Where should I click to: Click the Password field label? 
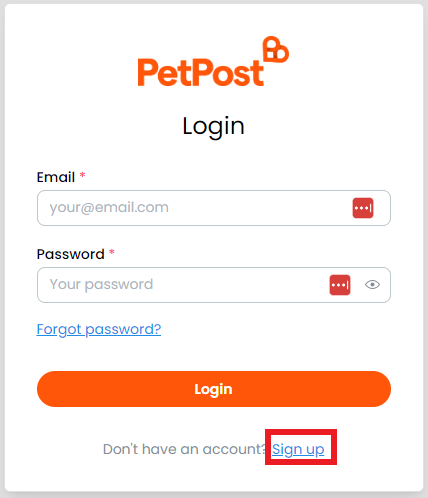coord(71,254)
